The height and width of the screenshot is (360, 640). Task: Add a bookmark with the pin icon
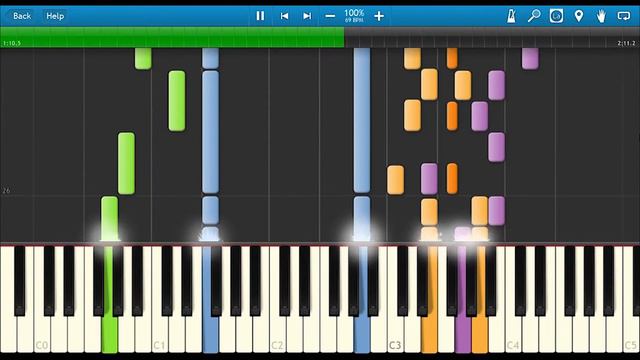tap(578, 16)
